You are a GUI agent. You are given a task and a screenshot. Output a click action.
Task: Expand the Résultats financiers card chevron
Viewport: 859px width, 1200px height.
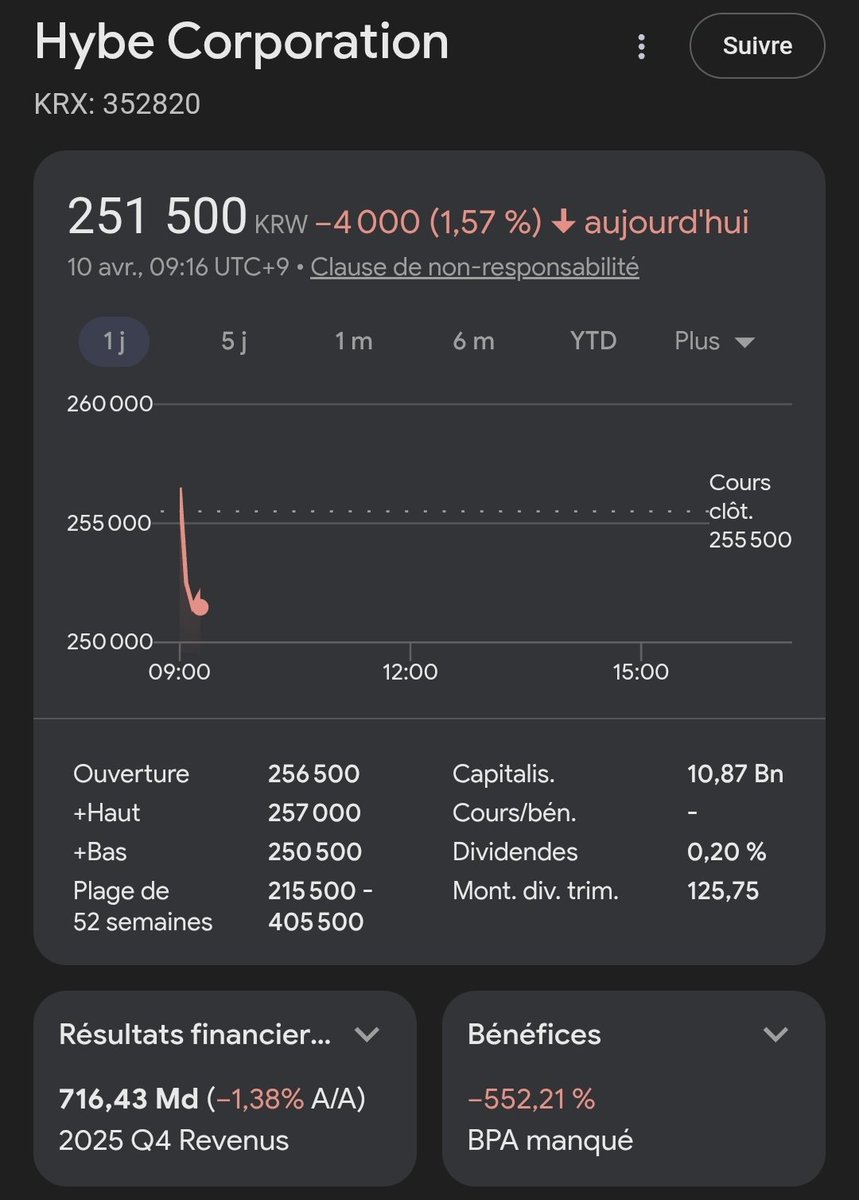point(367,1034)
